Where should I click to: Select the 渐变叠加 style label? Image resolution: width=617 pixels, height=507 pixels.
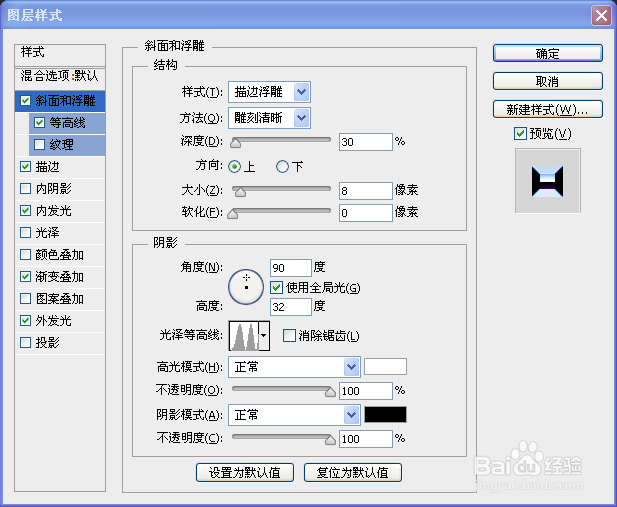pos(59,277)
